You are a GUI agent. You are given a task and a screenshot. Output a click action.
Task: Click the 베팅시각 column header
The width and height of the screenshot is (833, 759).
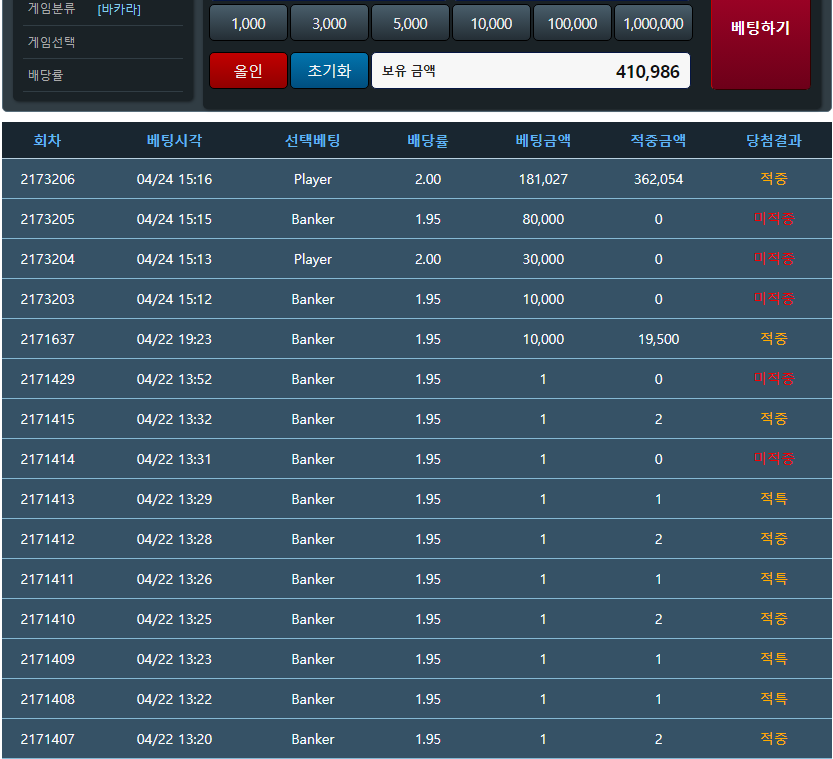(174, 140)
